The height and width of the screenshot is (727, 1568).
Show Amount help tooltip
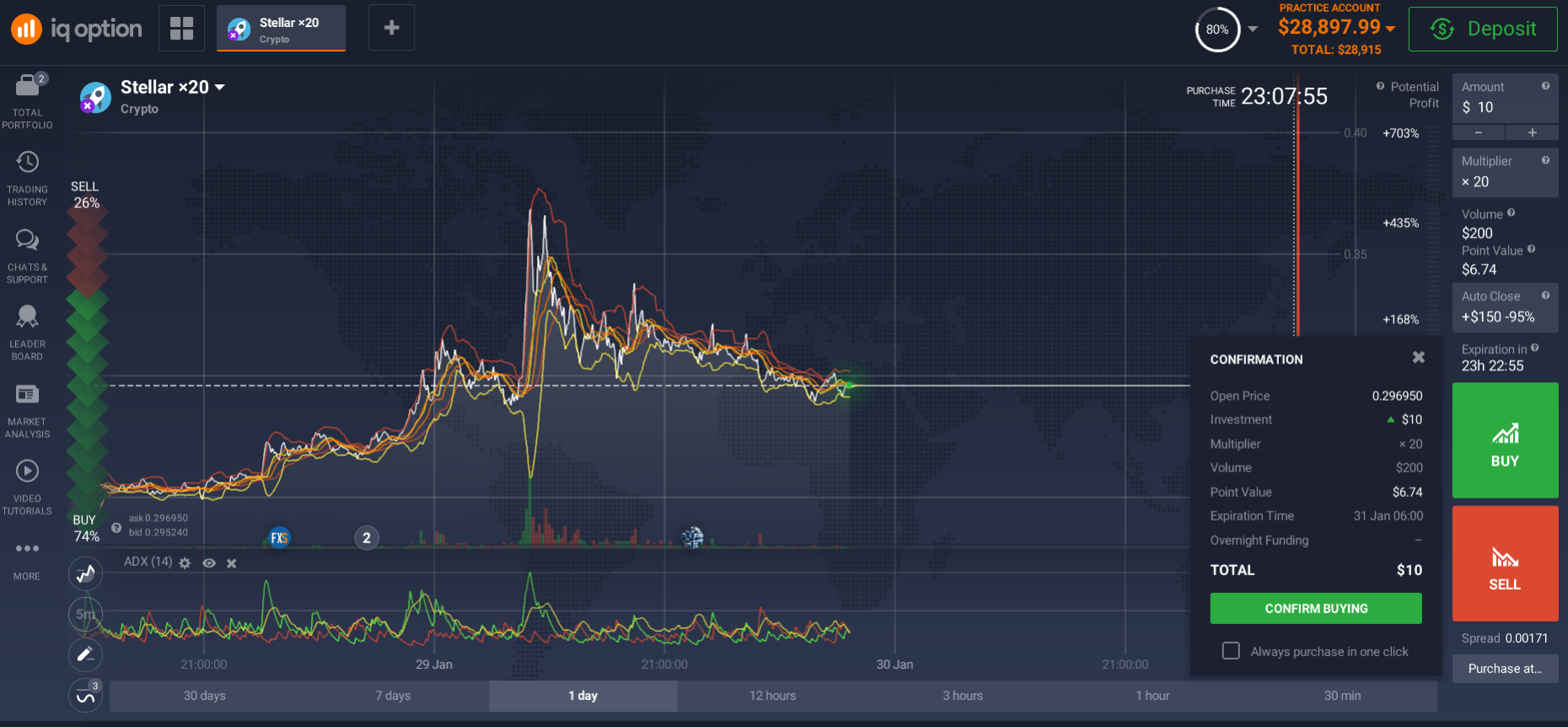pos(1545,86)
